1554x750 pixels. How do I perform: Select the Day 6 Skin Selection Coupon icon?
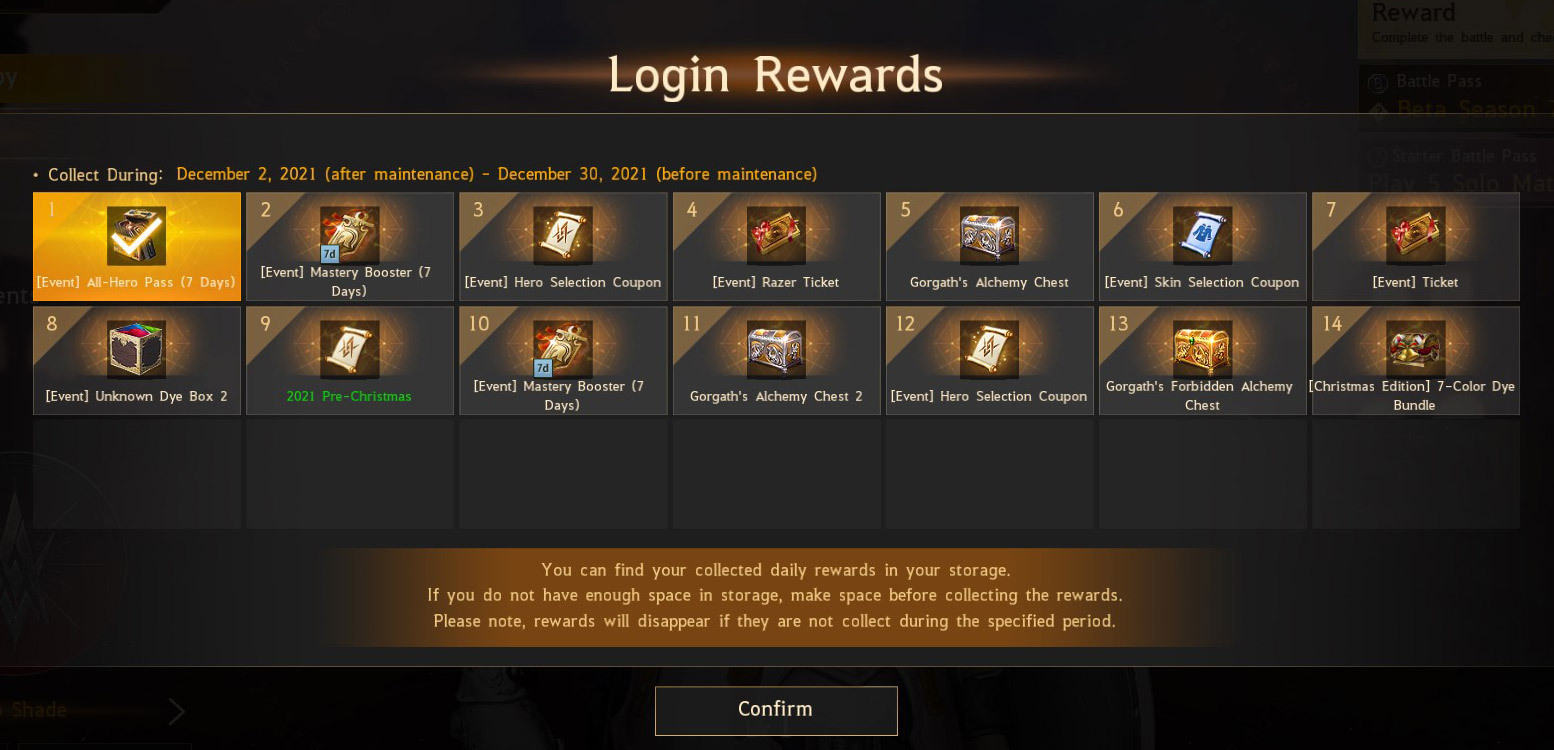pos(1202,236)
